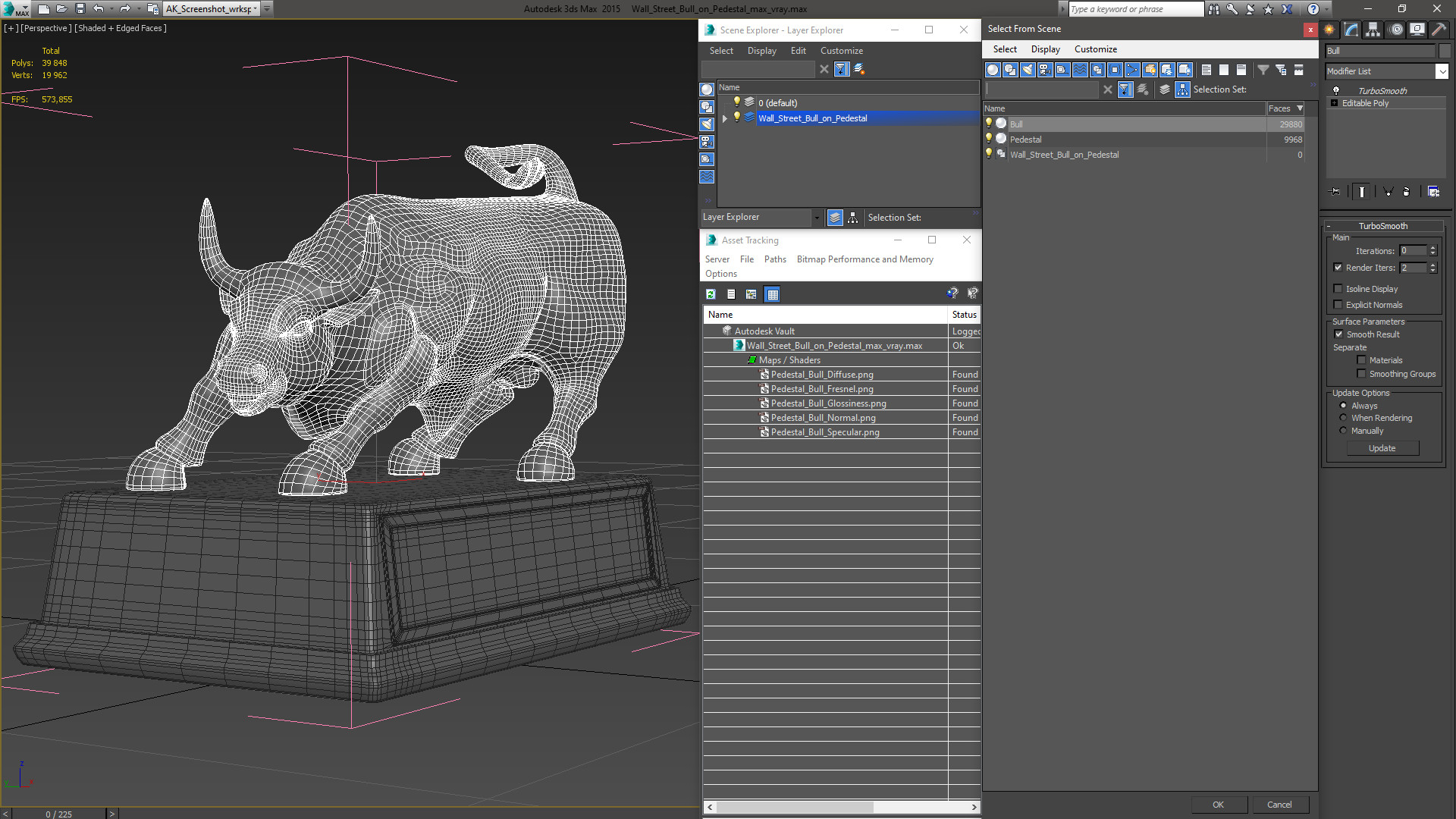
Task: Click Pin Stack icon under modifier stack
Action: (1335, 192)
